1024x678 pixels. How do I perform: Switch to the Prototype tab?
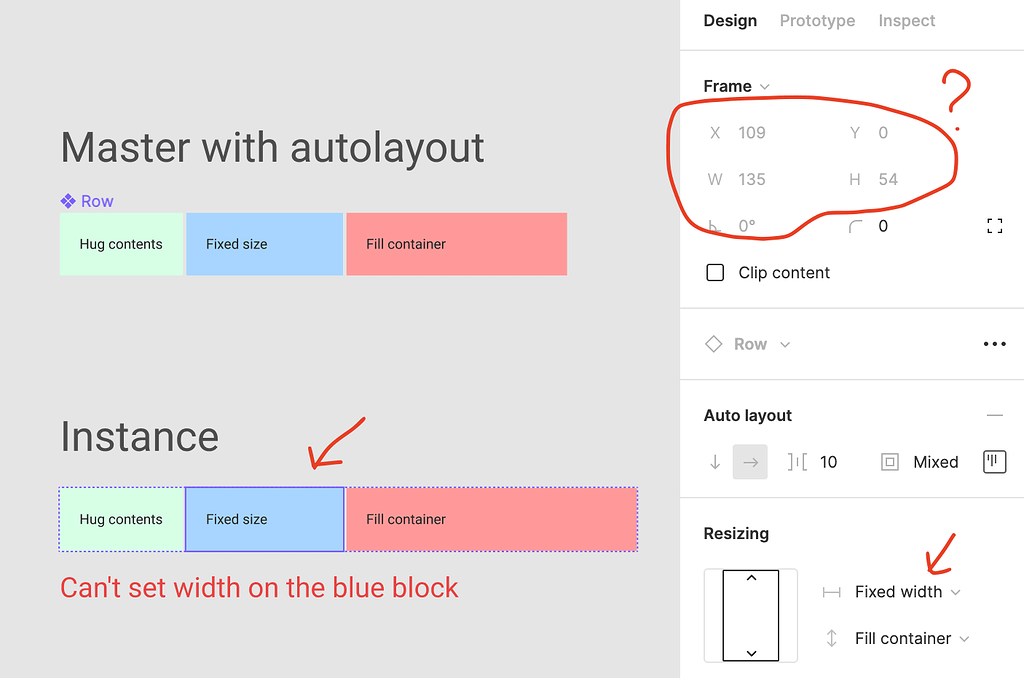tap(817, 21)
